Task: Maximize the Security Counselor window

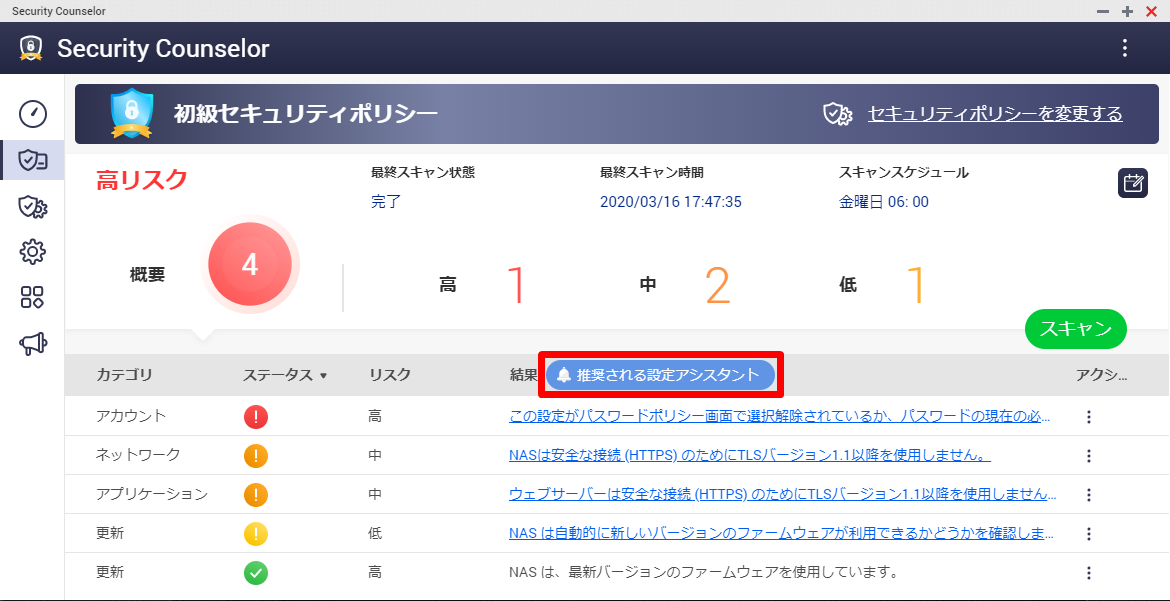Action: (x=1127, y=11)
